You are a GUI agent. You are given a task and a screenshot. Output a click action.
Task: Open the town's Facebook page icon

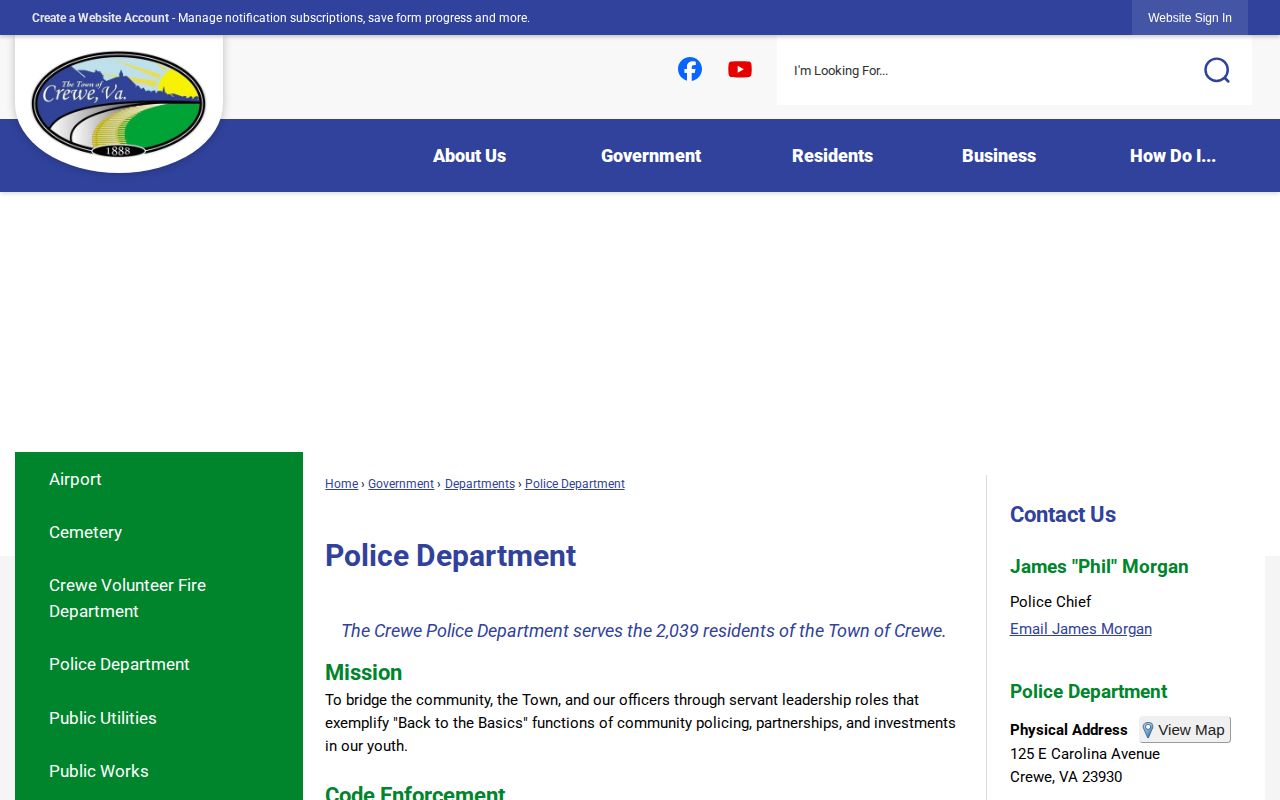690,69
